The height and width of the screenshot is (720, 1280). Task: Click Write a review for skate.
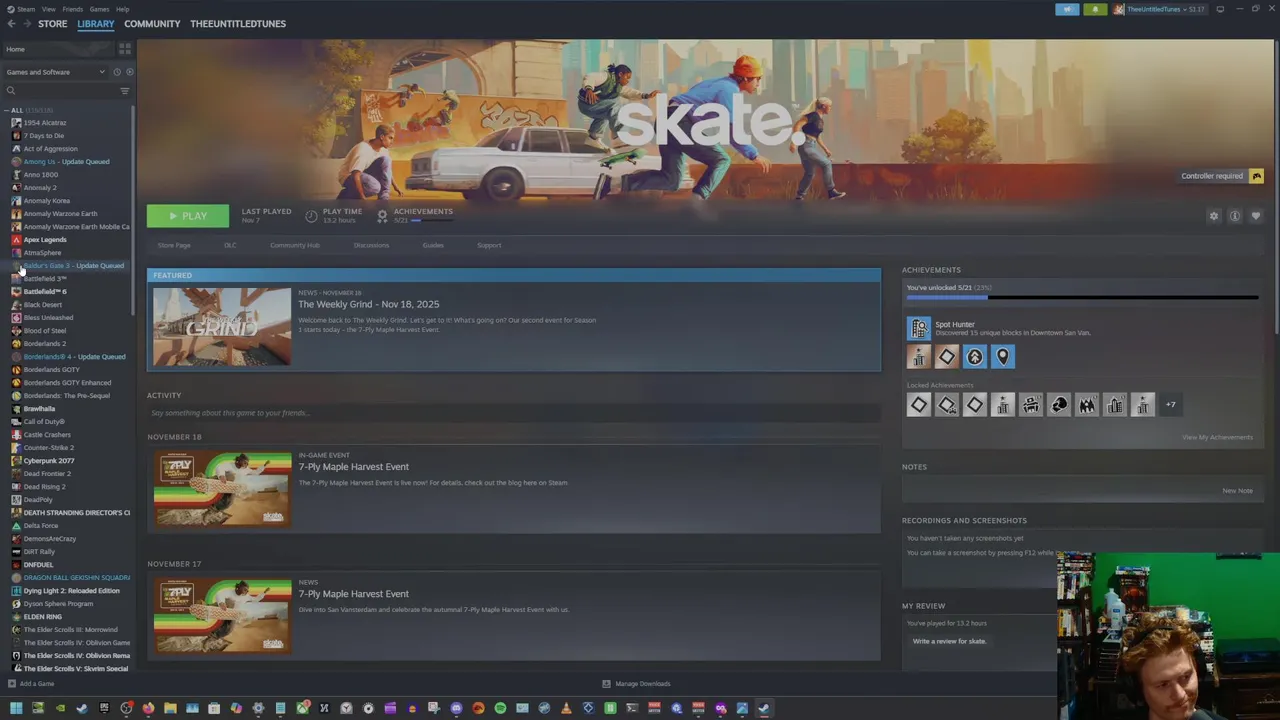(949, 641)
